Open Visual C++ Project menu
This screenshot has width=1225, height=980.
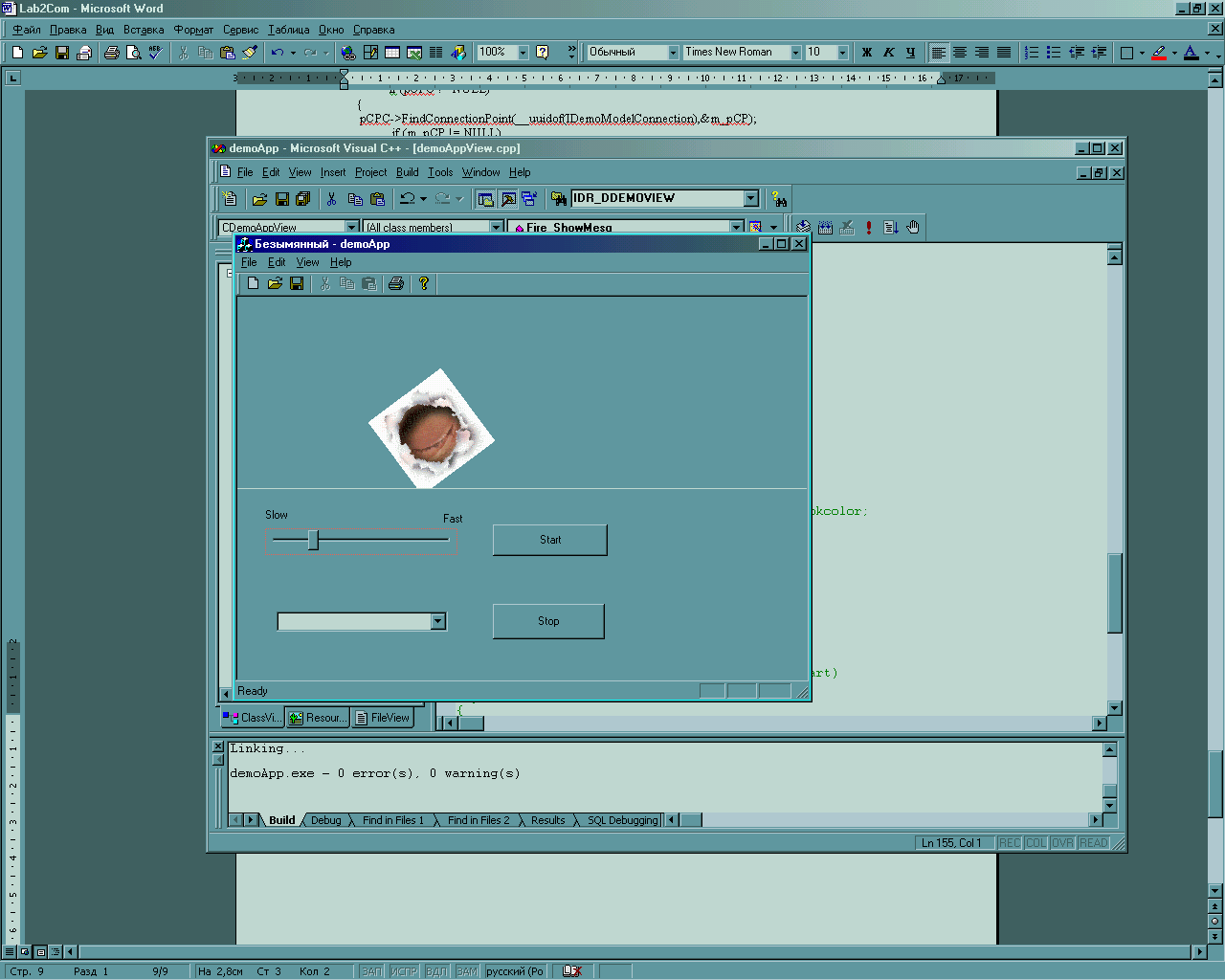click(370, 172)
